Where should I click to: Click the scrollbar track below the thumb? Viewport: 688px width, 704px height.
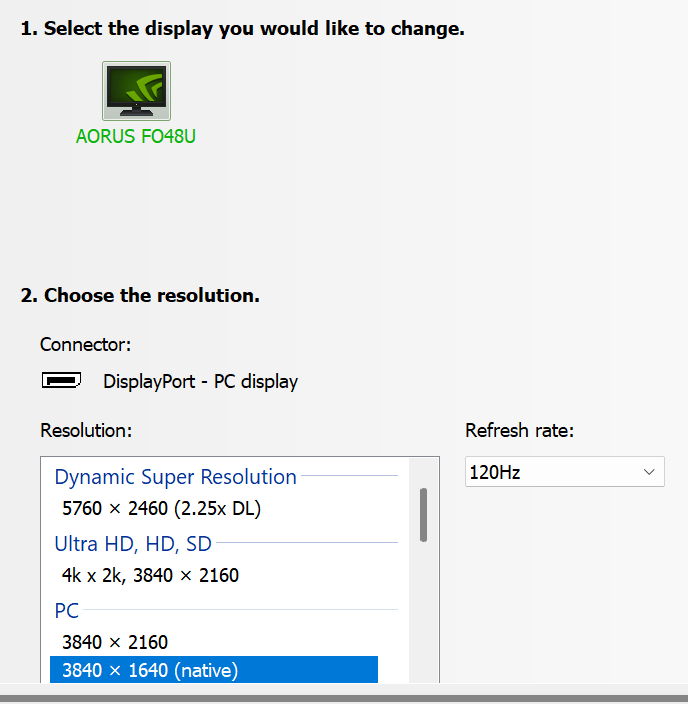click(x=423, y=611)
